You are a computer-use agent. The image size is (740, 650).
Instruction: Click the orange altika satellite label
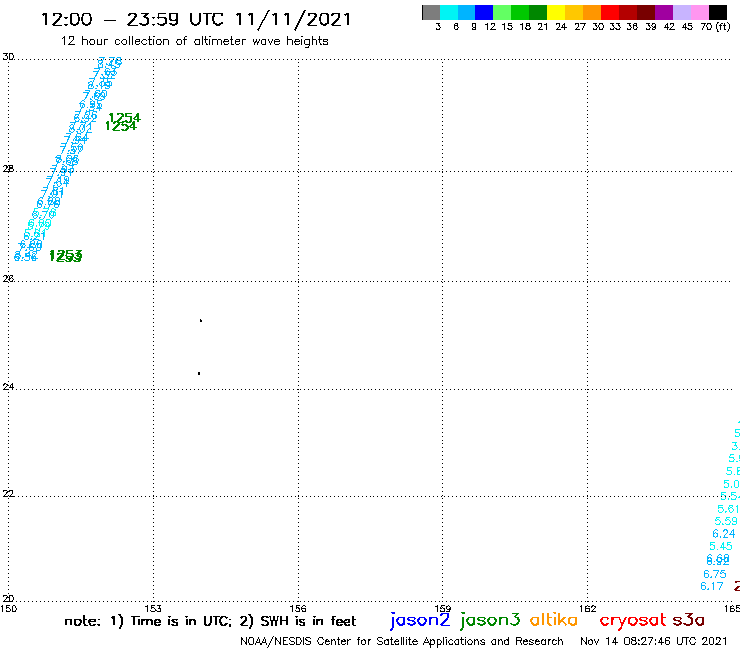[x=553, y=620]
